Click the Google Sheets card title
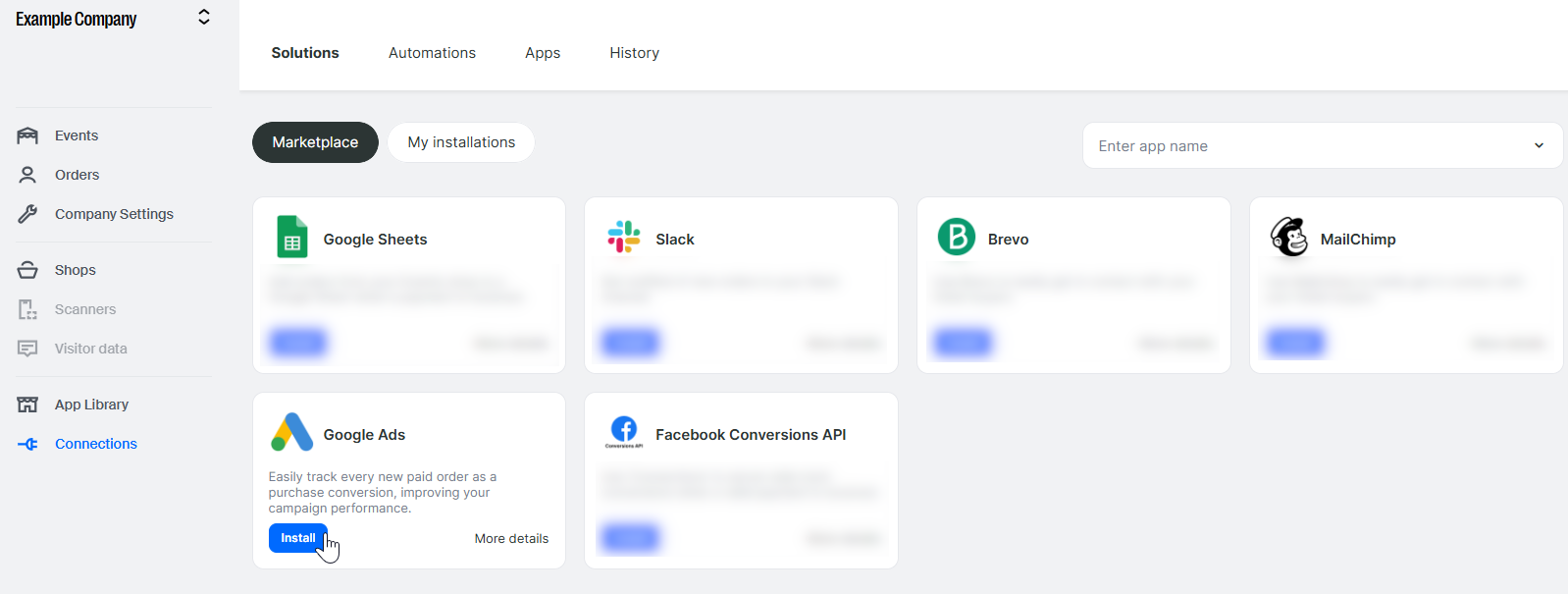 point(375,240)
